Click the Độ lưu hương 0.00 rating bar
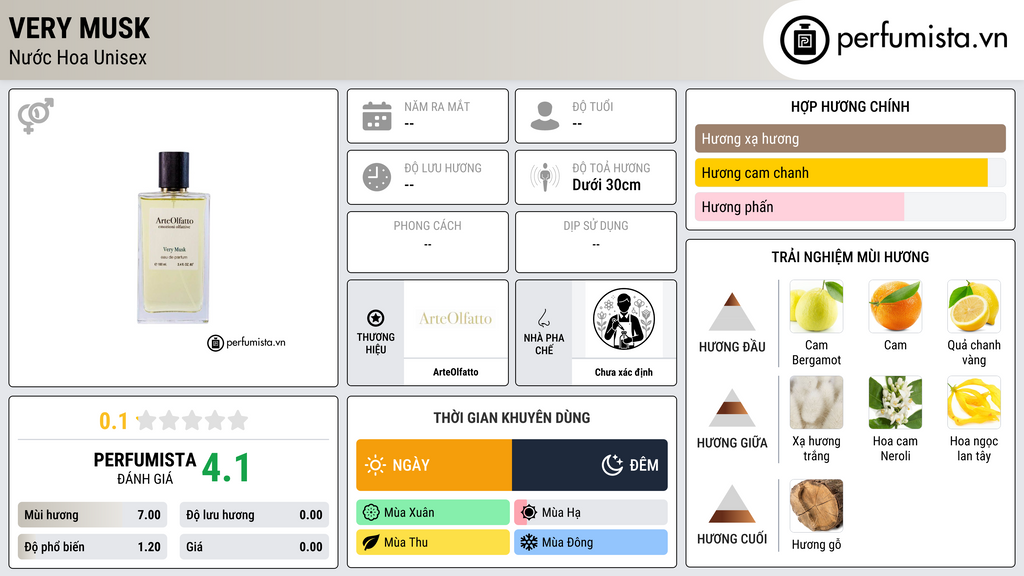 254,515
